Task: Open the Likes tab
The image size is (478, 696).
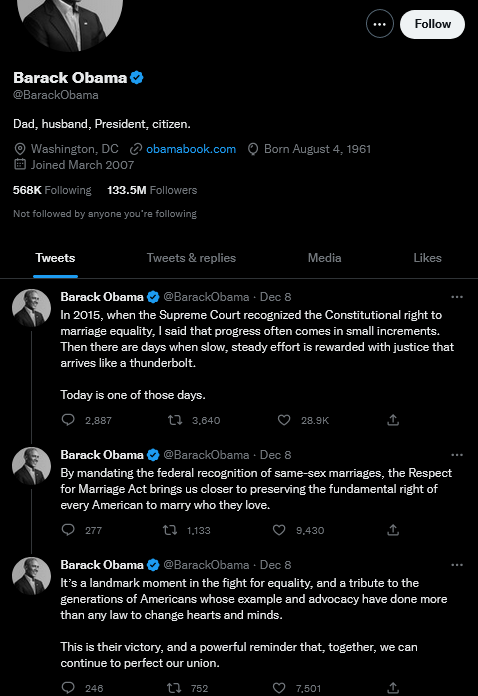Action: (x=427, y=258)
